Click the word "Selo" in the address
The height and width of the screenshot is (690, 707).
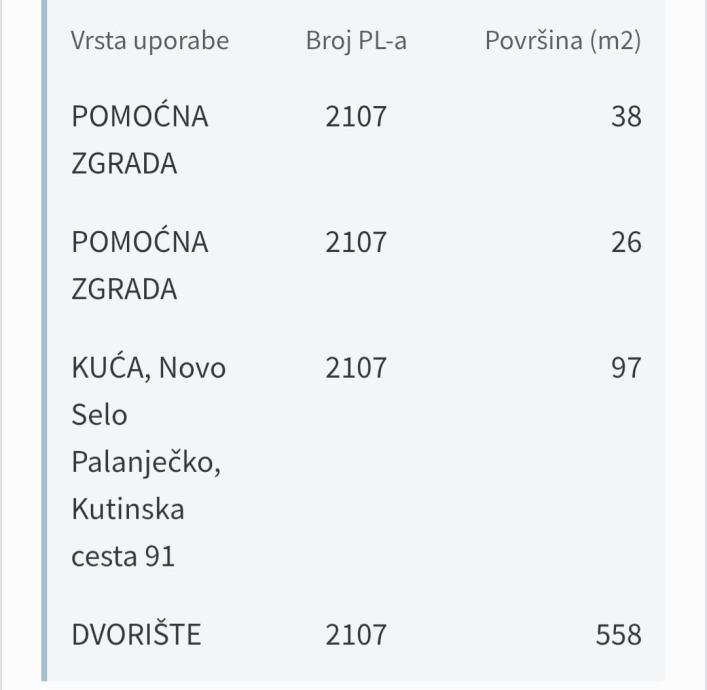pos(100,414)
